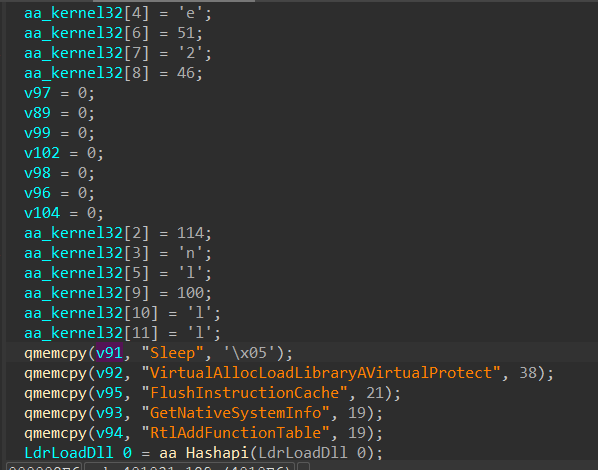Click the 'n' character on the aa_kernel32[3] line

click(x=190, y=253)
